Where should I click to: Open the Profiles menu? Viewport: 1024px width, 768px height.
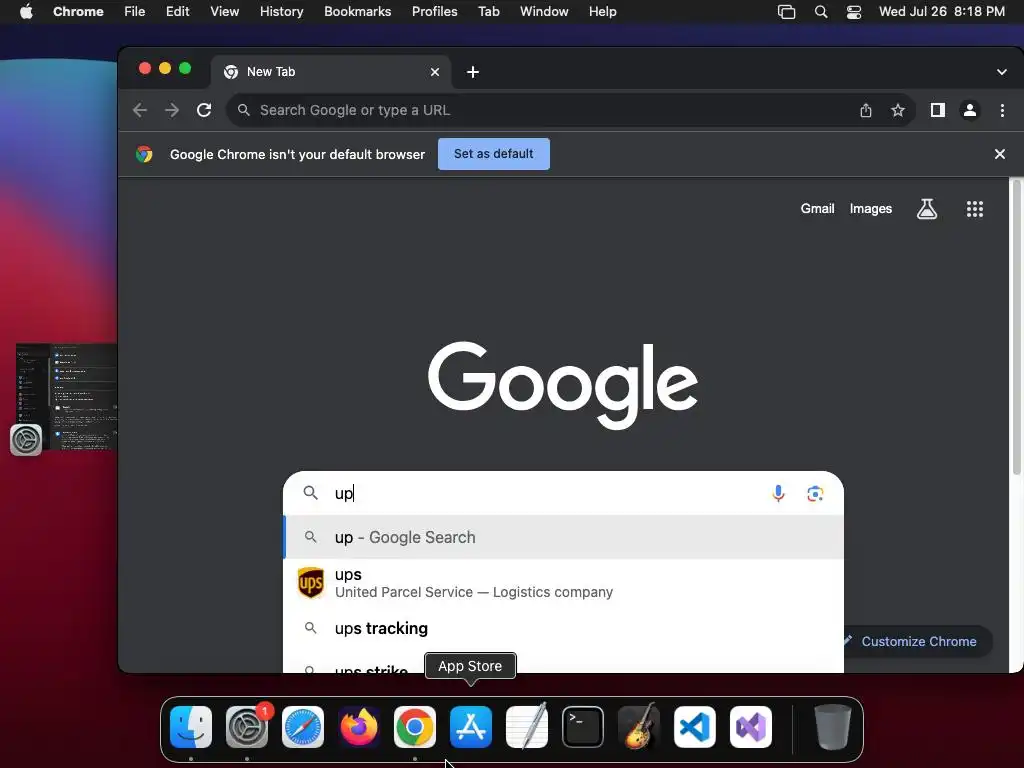pos(434,12)
